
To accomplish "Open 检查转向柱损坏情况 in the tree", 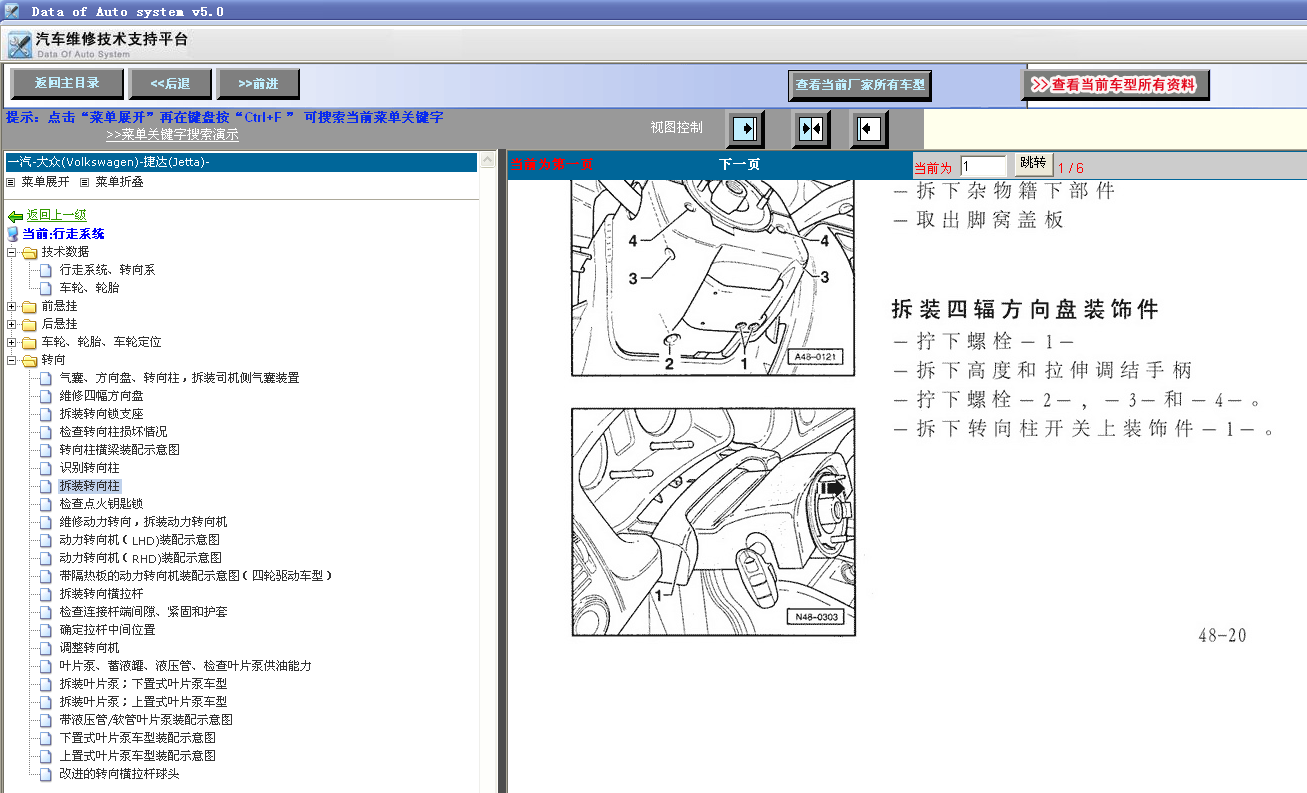I will pos(113,432).
